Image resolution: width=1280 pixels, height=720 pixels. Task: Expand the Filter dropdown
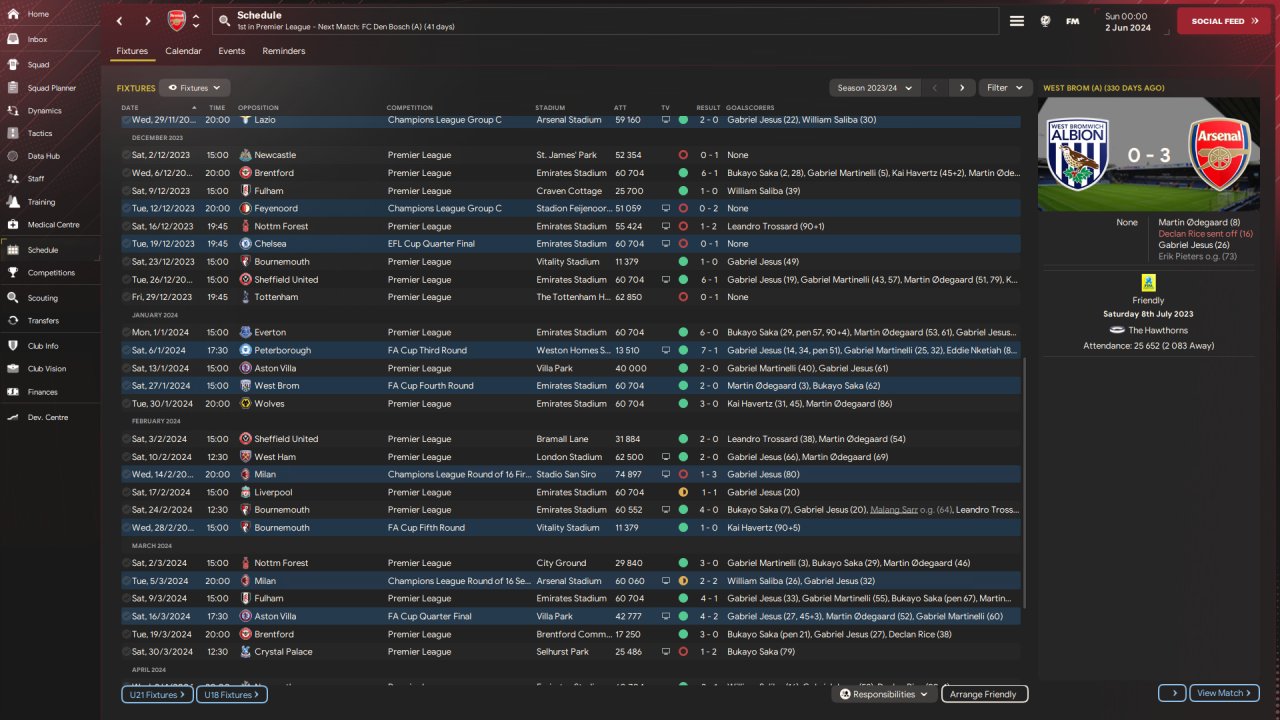[x=1005, y=88]
